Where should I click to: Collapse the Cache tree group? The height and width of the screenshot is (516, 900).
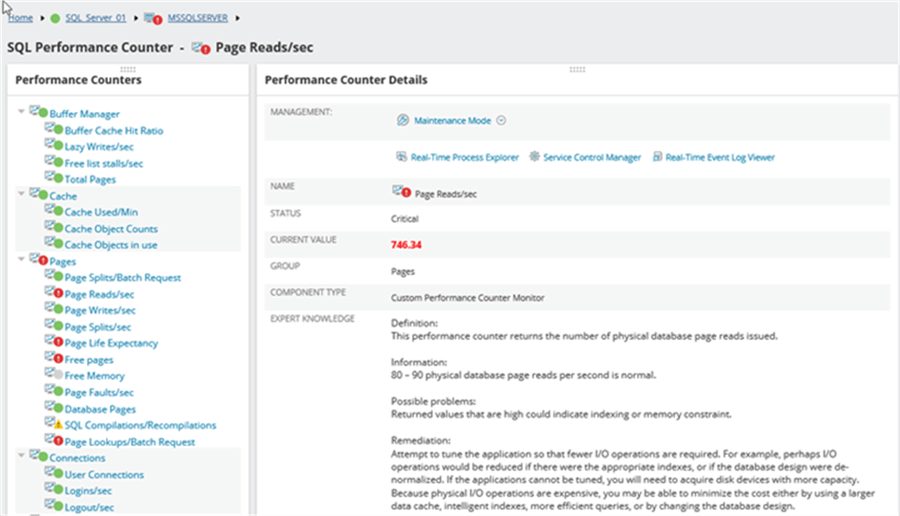pyautogui.click(x=21, y=193)
